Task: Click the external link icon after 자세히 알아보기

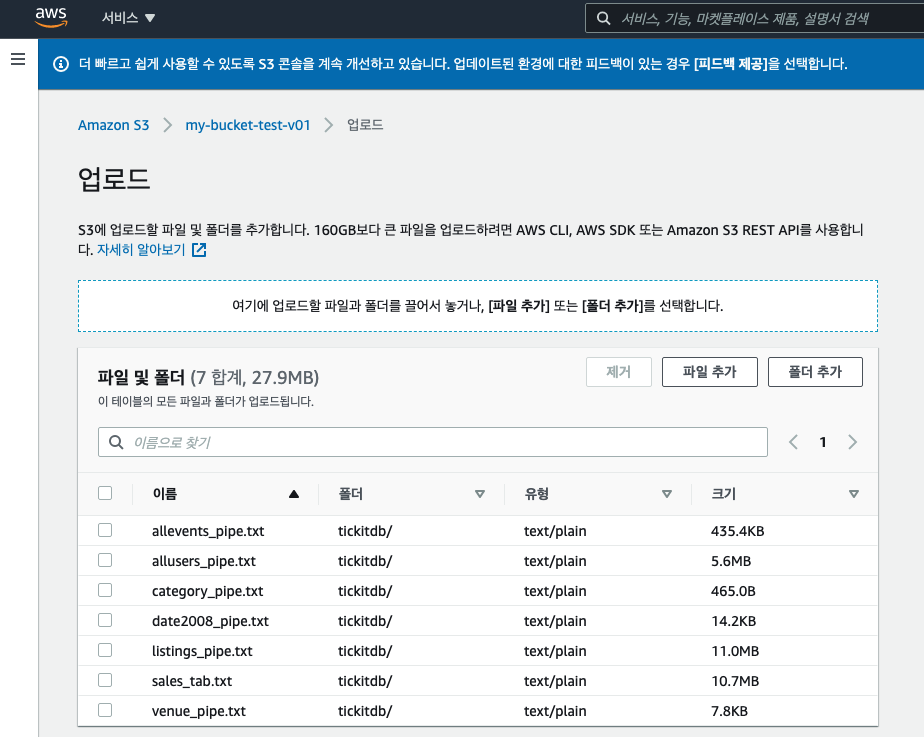Action: [x=199, y=250]
